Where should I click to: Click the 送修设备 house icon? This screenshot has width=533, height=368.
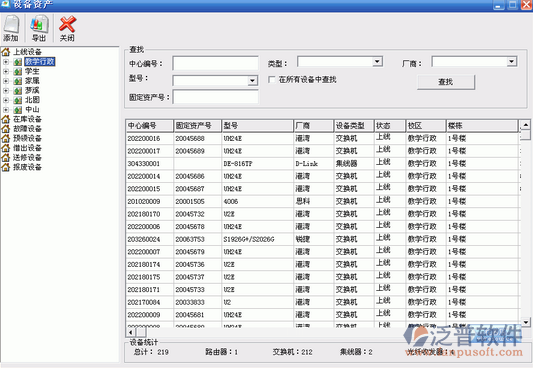5,158
